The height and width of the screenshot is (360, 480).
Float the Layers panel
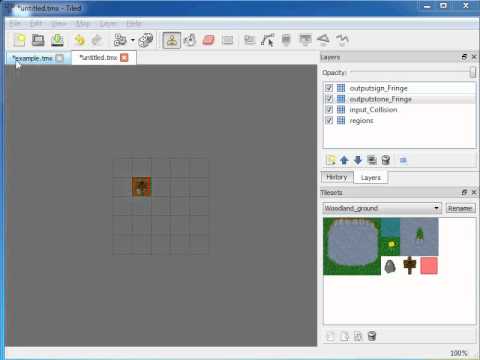tap(464, 57)
